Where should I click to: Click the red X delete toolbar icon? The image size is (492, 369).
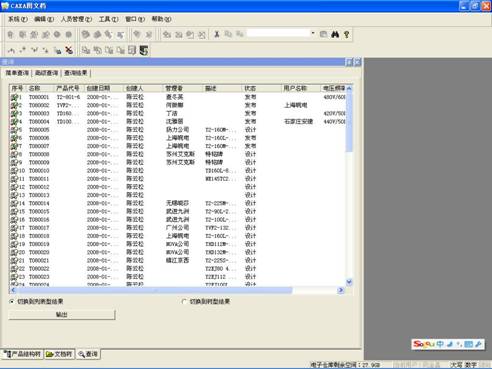click(69, 50)
